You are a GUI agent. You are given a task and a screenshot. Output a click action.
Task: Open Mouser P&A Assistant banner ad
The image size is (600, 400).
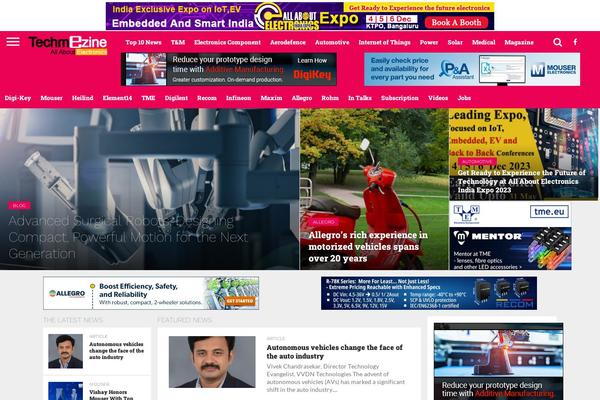[472, 69]
